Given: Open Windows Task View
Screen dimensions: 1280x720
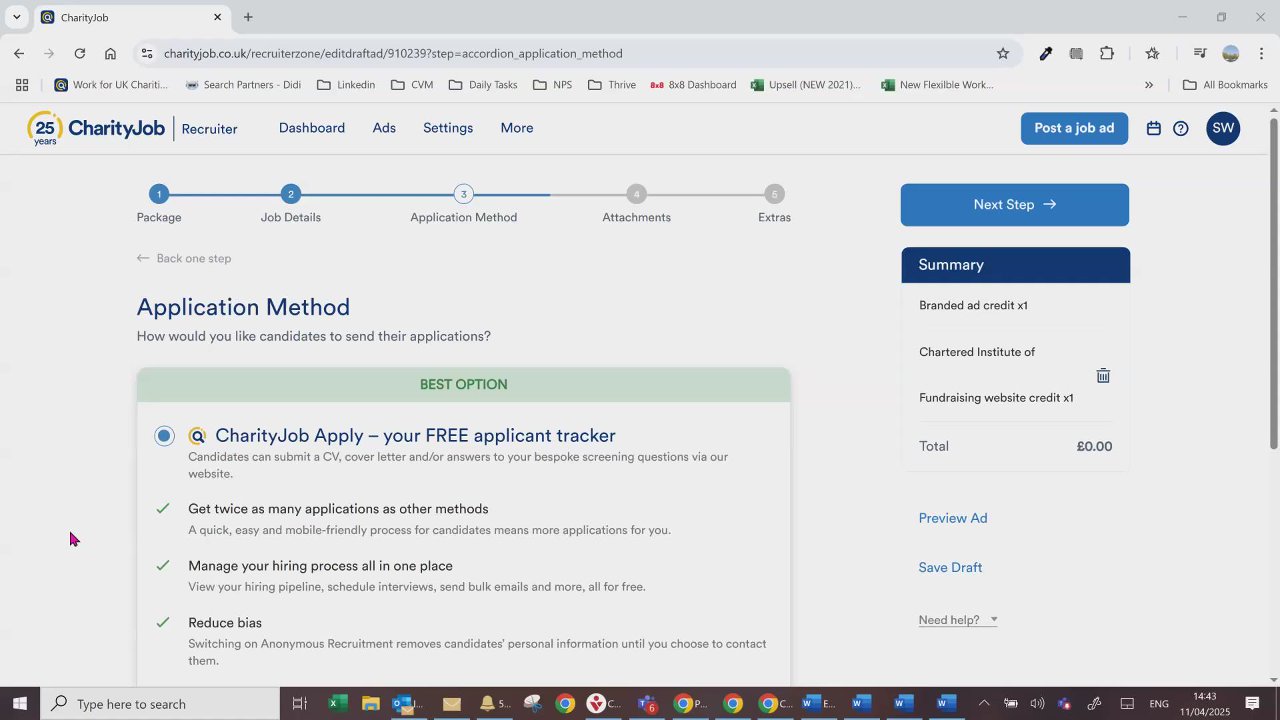Looking at the screenshot, I should (x=299, y=704).
